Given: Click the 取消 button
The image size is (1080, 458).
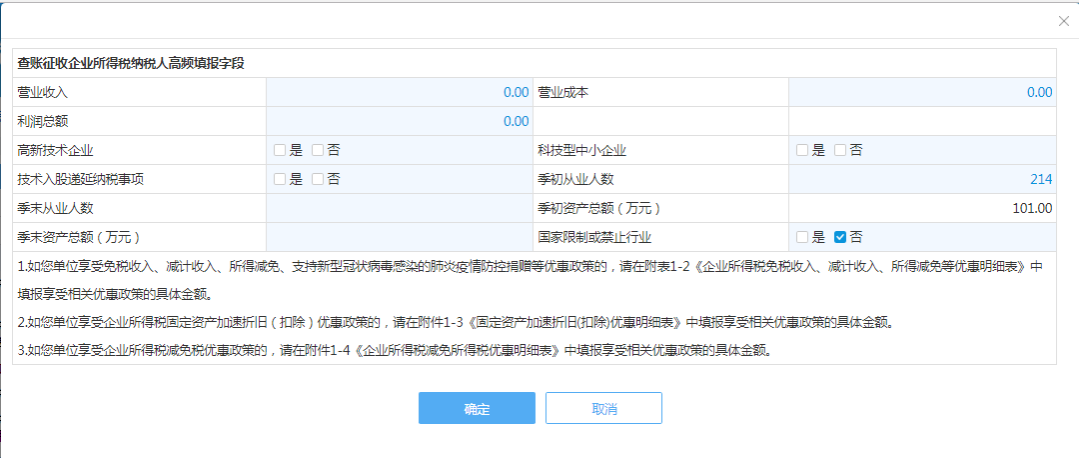Looking at the screenshot, I should pyautogui.click(x=604, y=408).
